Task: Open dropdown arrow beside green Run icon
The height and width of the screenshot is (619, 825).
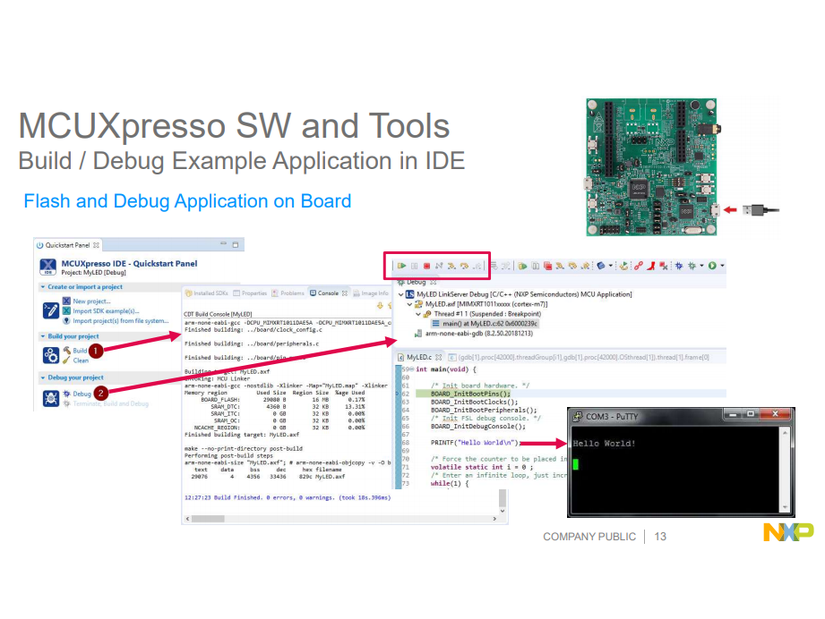Action: [x=722, y=266]
